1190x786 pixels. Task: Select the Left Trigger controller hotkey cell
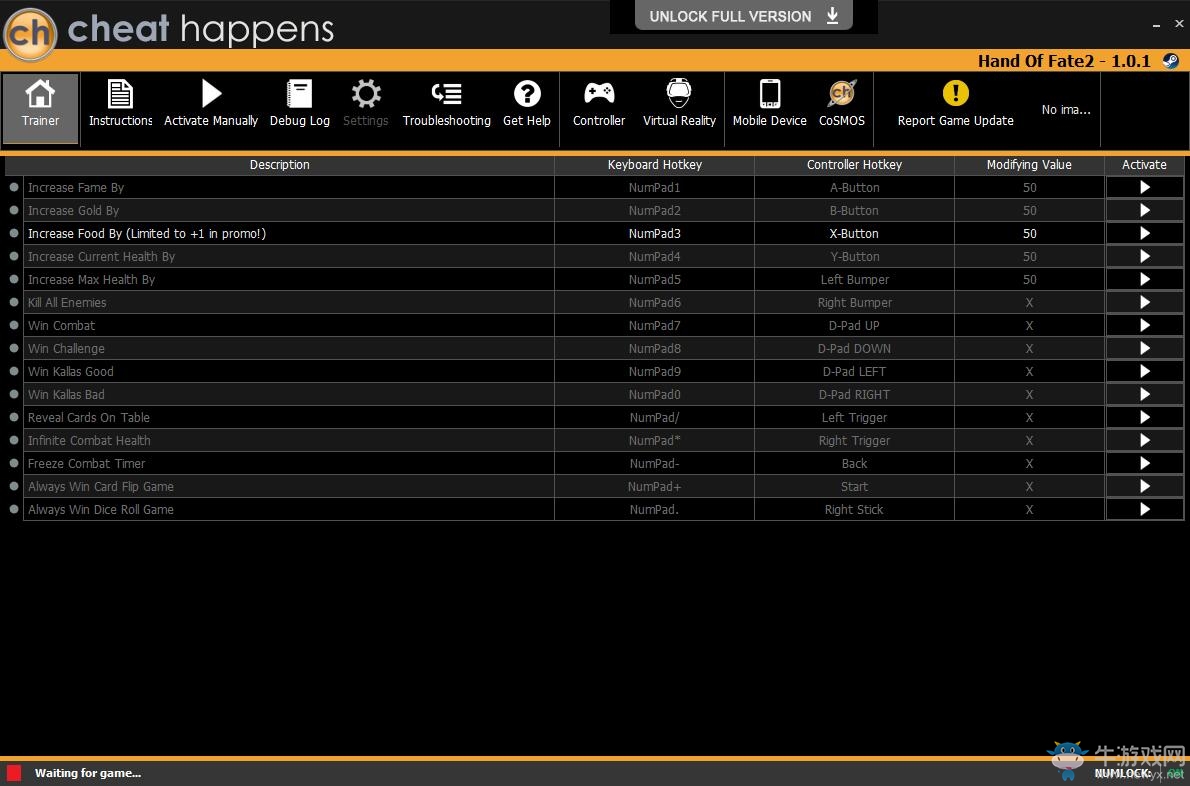click(x=854, y=417)
